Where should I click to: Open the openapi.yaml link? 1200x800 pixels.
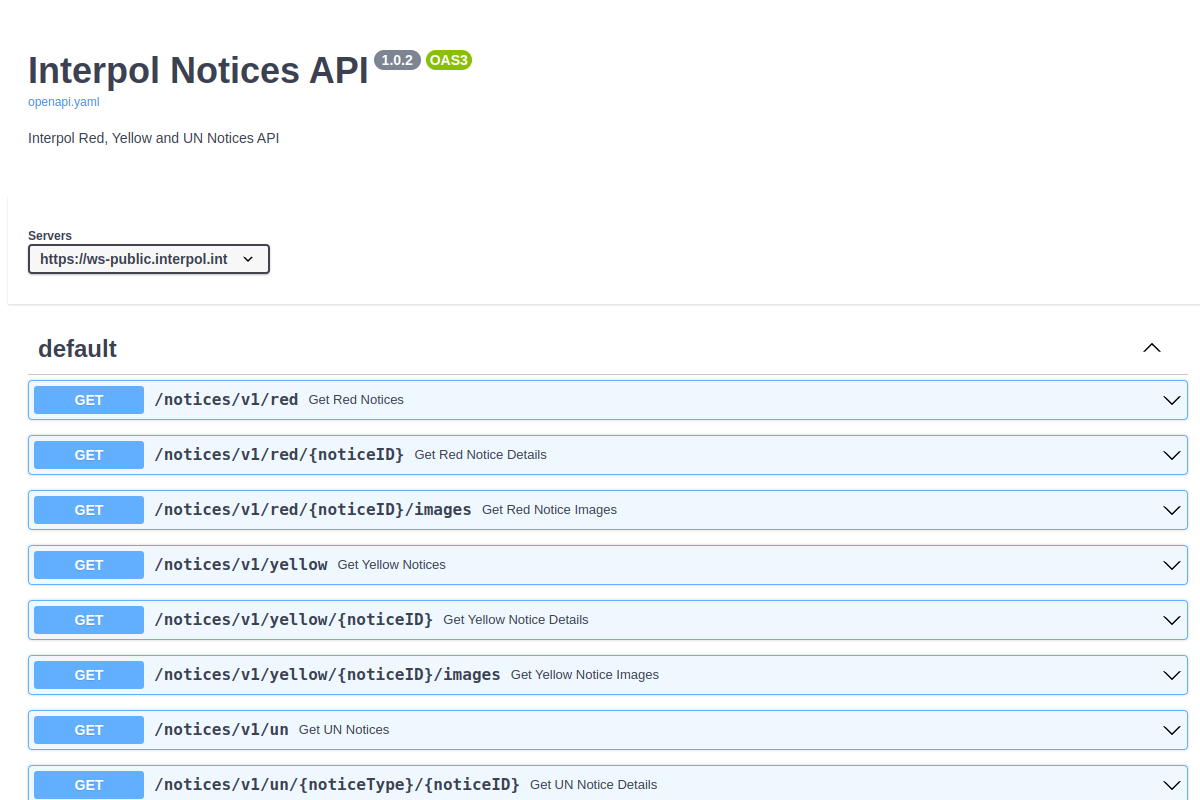[64, 101]
